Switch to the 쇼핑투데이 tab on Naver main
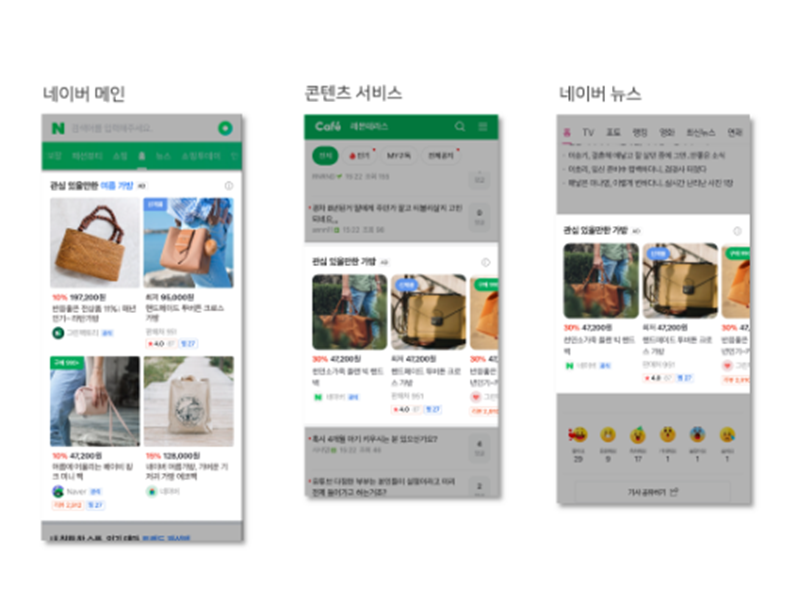Viewport: 803px width, 614px height. [201, 156]
